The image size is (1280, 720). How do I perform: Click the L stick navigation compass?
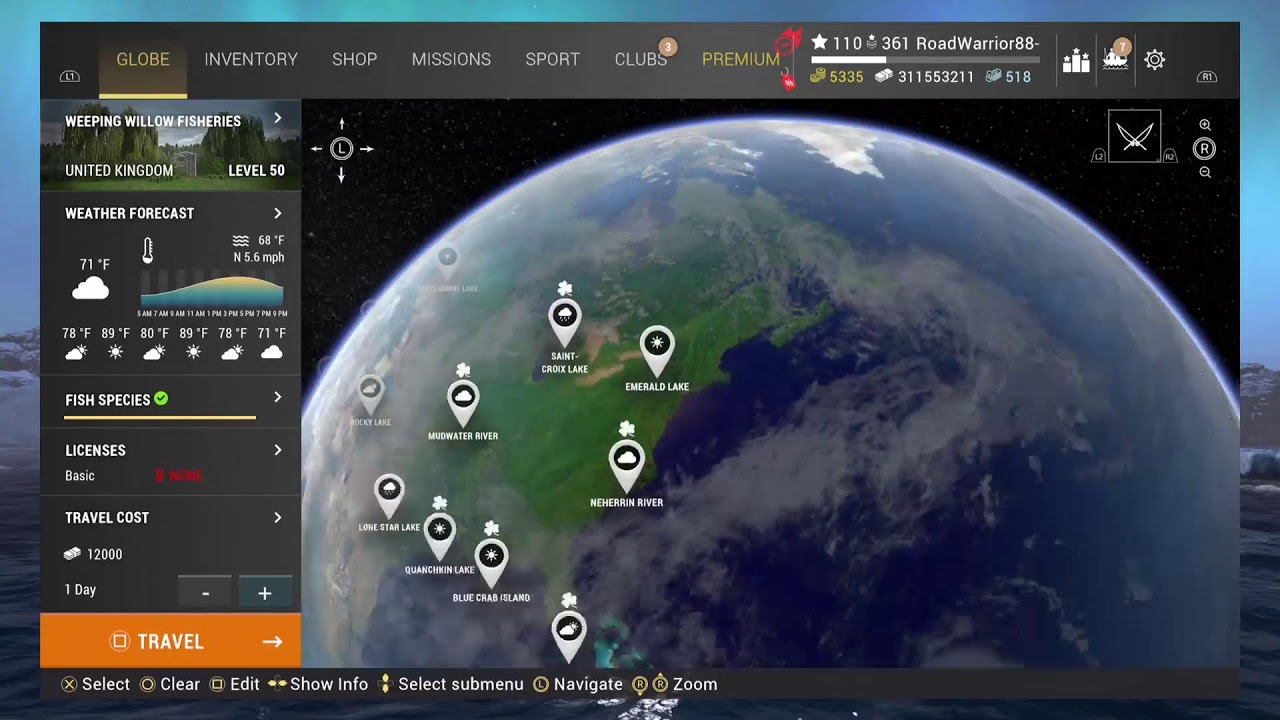pyautogui.click(x=342, y=149)
